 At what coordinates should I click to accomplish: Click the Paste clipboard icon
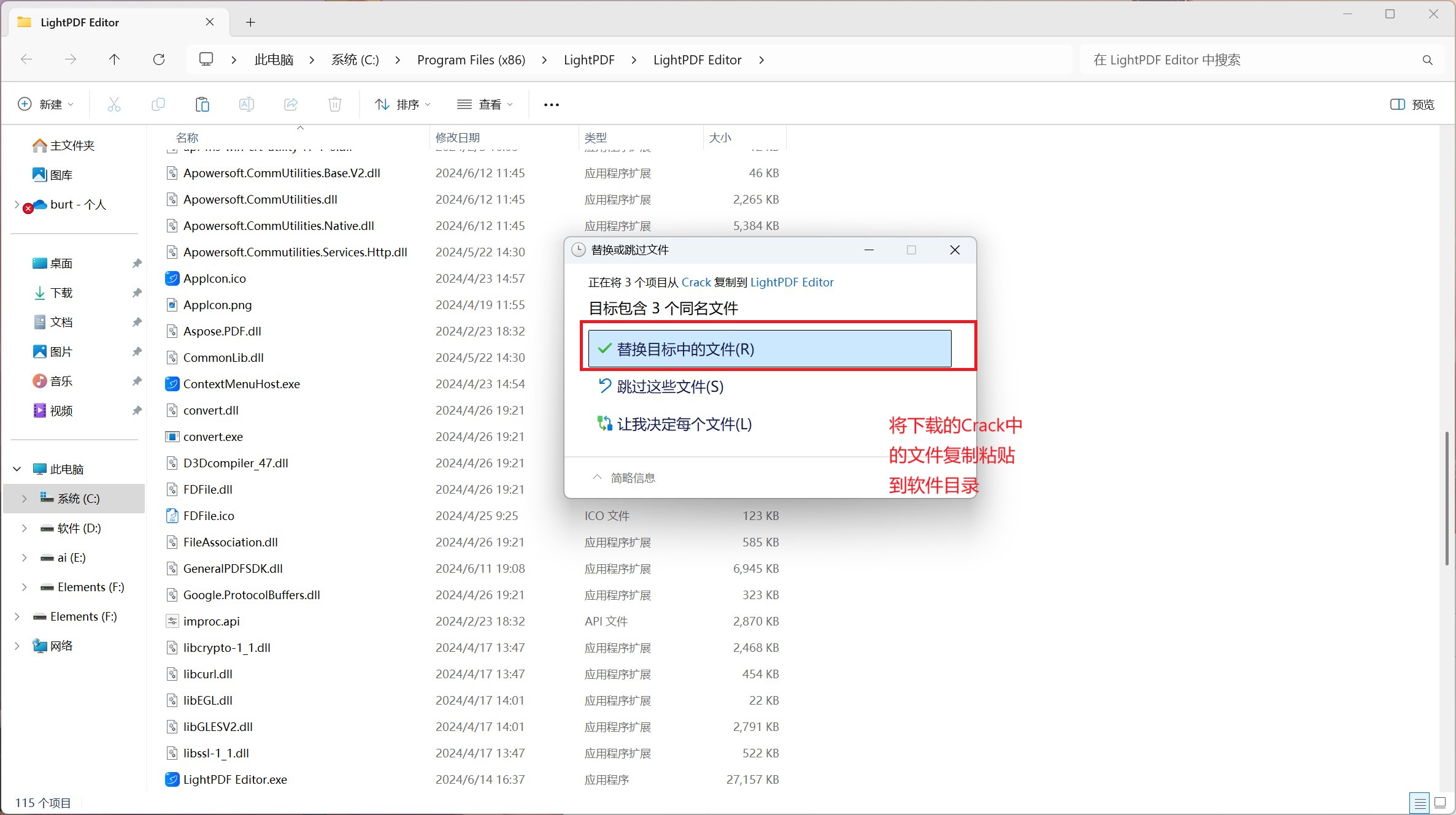point(202,104)
